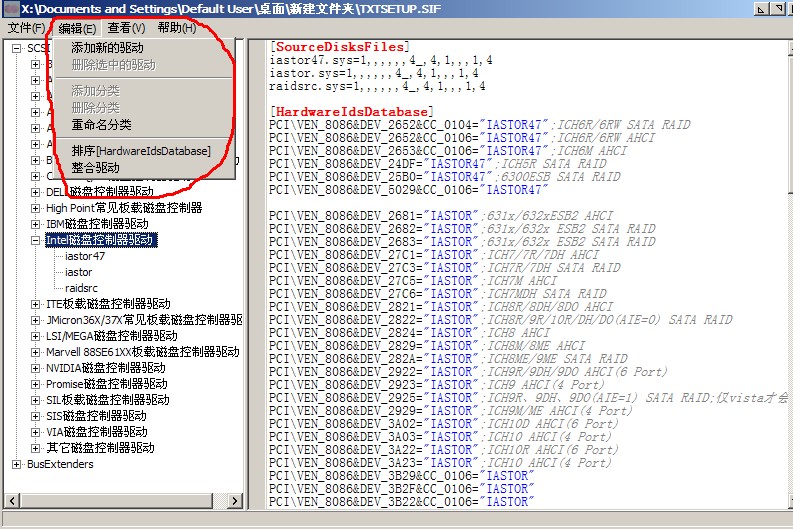Expand the LSI/MEGA磁盘控制器驱动 node
The width and height of the screenshot is (793, 529).
[35, 336]
